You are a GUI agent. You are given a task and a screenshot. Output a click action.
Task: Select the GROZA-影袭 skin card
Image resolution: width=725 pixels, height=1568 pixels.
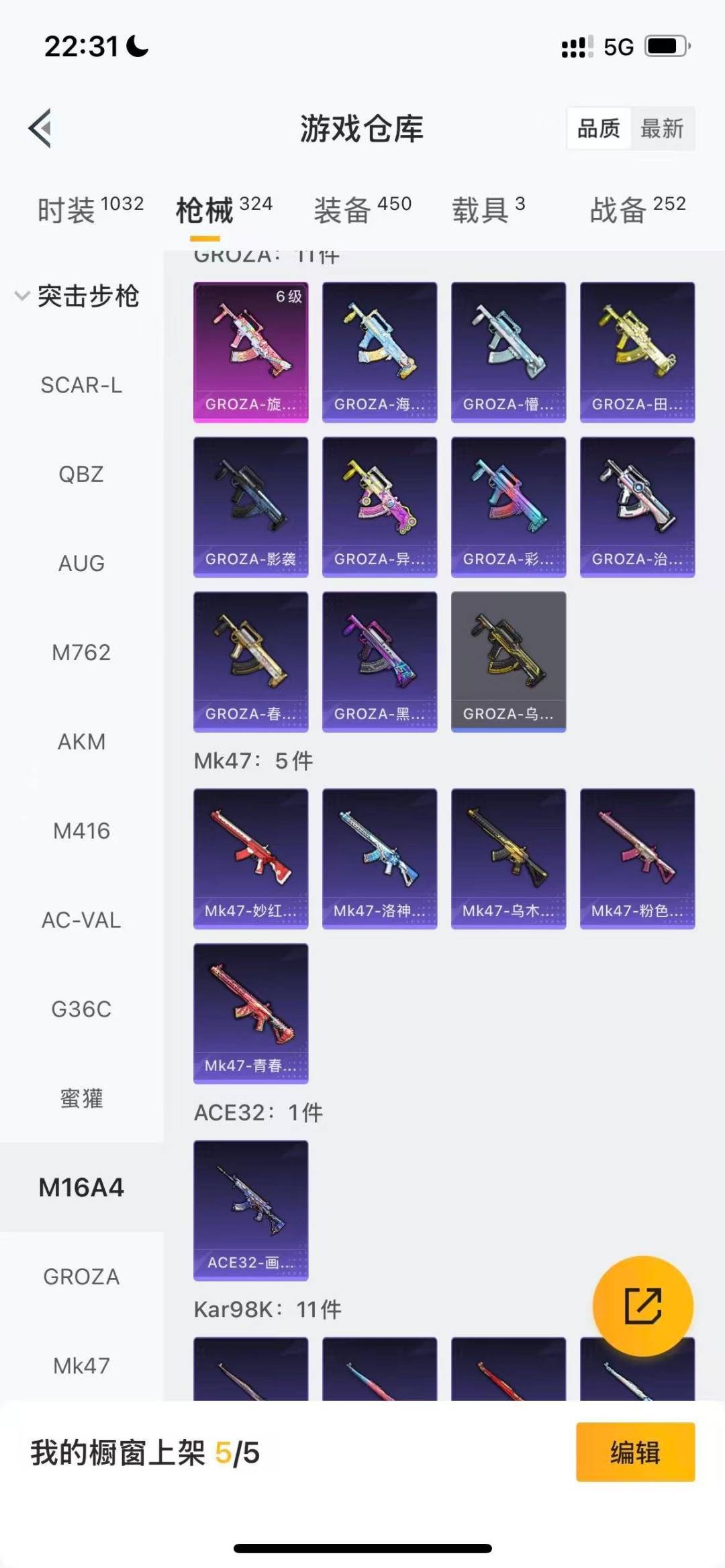(x=251, y=507)
